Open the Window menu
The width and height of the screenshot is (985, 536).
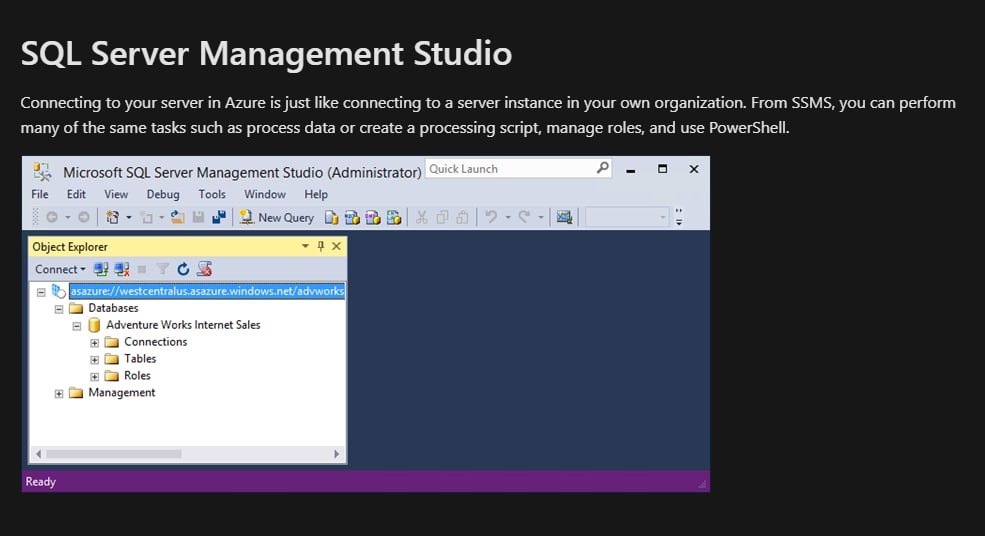(264, 194)
